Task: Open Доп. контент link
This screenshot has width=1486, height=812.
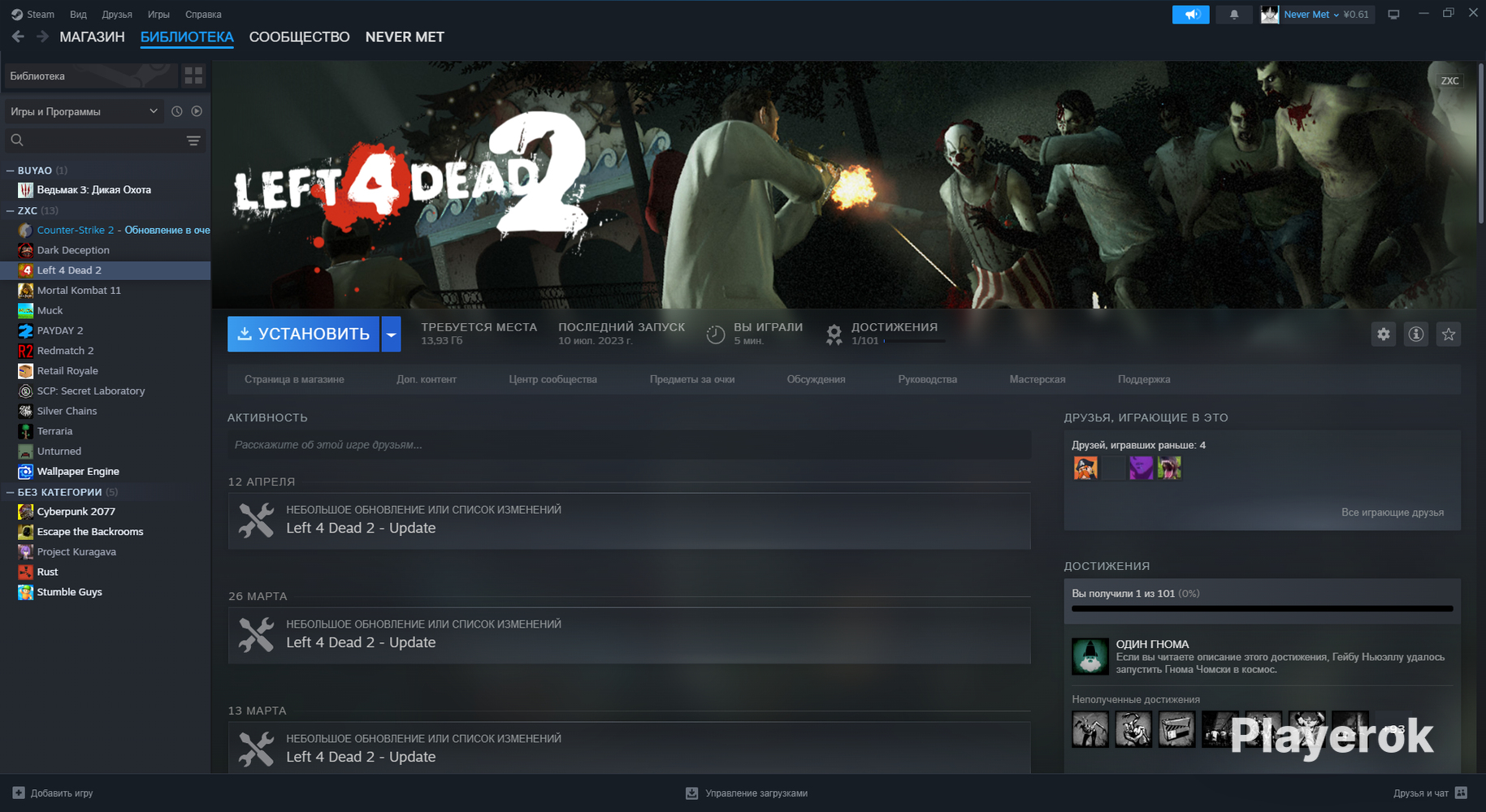Action: tap(427, 379)
